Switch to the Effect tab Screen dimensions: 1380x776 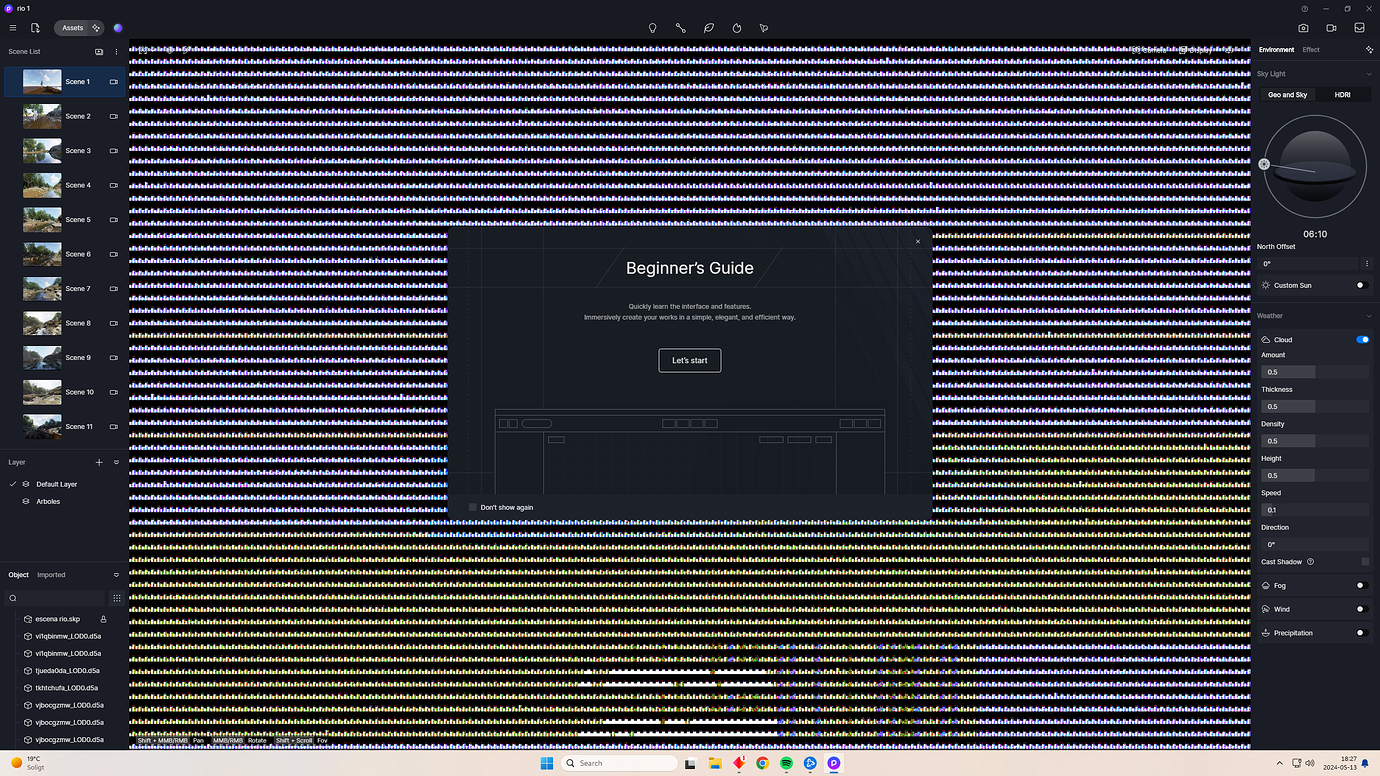pos(1311,49)
